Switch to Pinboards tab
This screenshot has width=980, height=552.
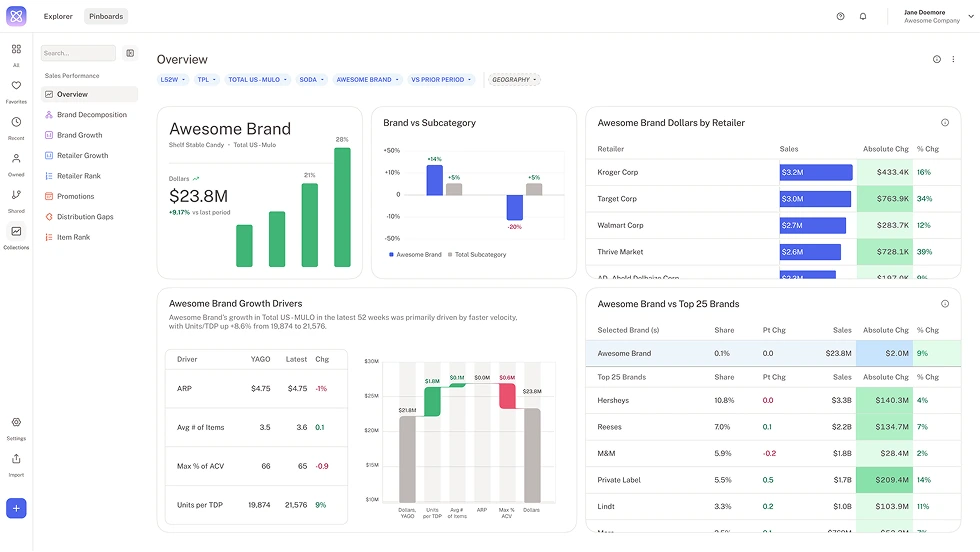coord(106,16)
